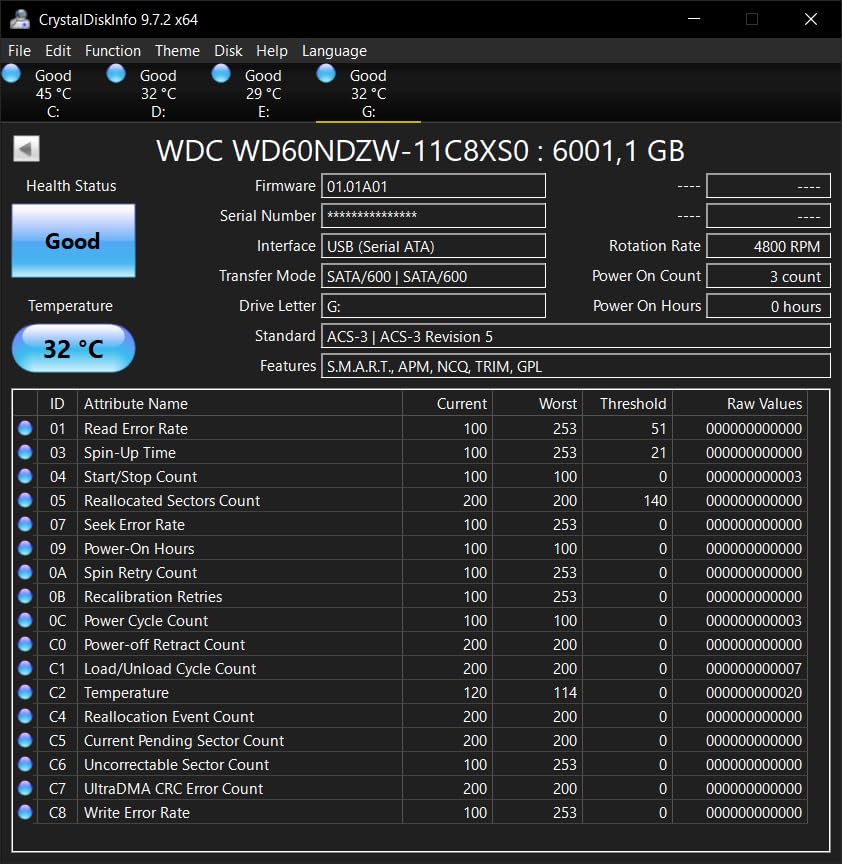The image size is (842, 864).
Task: Click the Rotation Rate 4800 RPM field
Action: [768, 246]
